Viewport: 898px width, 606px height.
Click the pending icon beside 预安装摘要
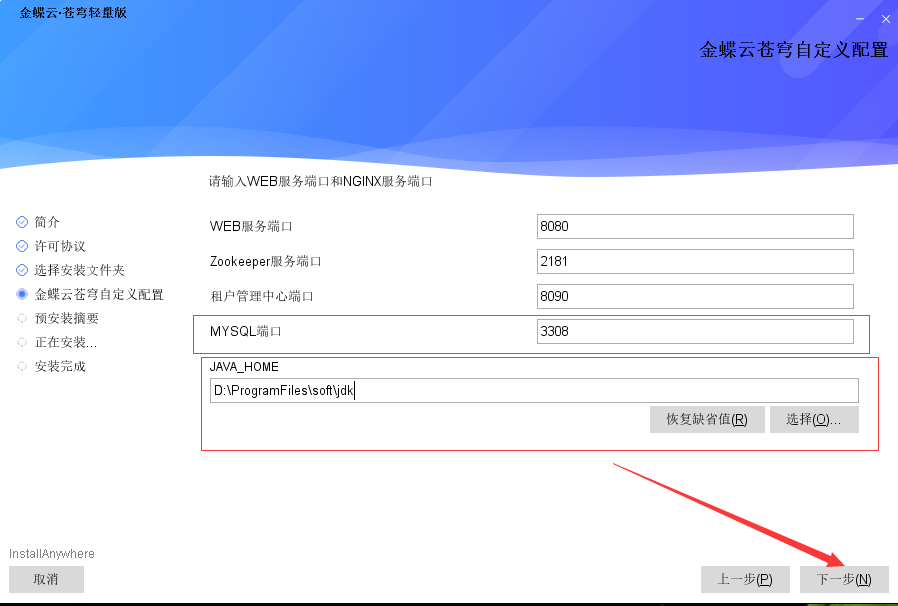point(22,318)
